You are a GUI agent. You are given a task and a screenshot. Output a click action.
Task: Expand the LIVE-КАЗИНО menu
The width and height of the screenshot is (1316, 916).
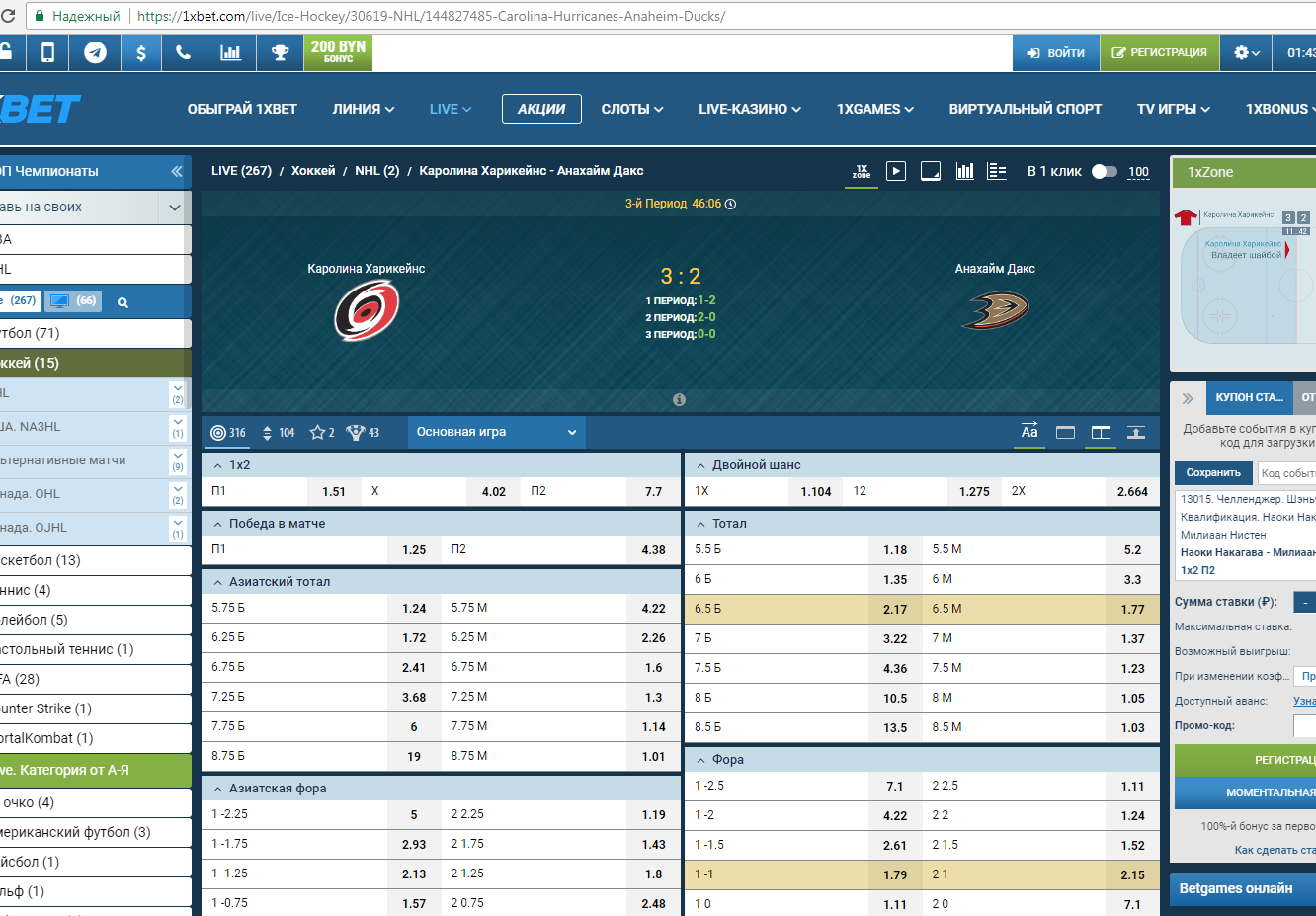point(750,109)
